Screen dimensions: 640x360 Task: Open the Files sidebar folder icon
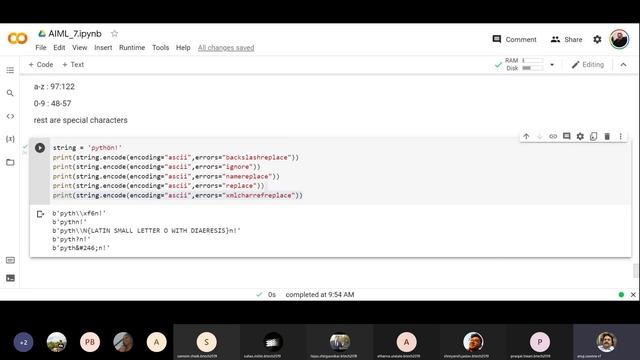click(10, 162)
